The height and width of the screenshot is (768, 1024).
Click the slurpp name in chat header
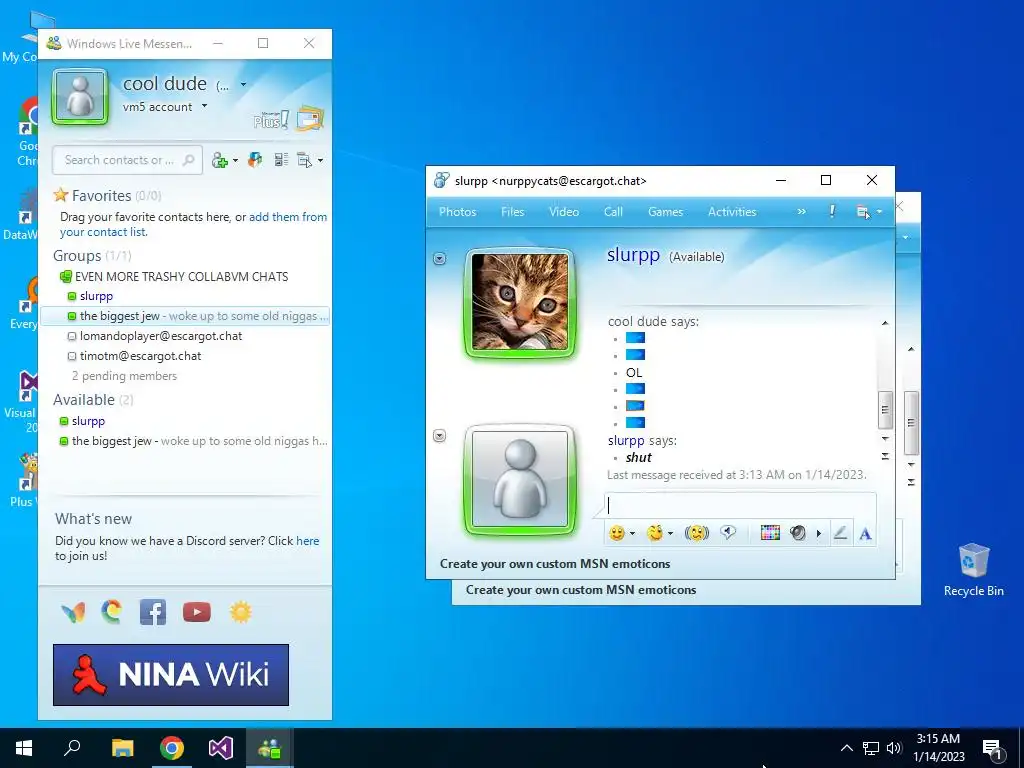[633, 255]
